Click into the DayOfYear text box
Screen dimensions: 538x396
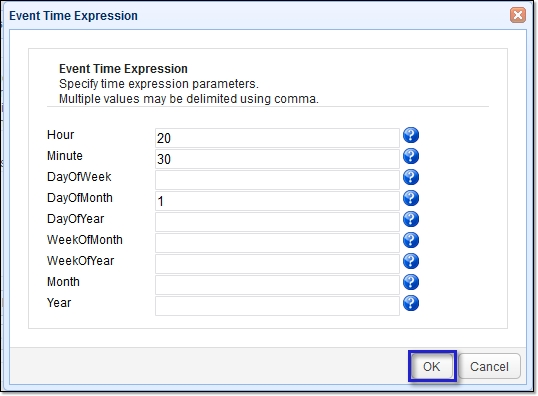coord(277,222)
